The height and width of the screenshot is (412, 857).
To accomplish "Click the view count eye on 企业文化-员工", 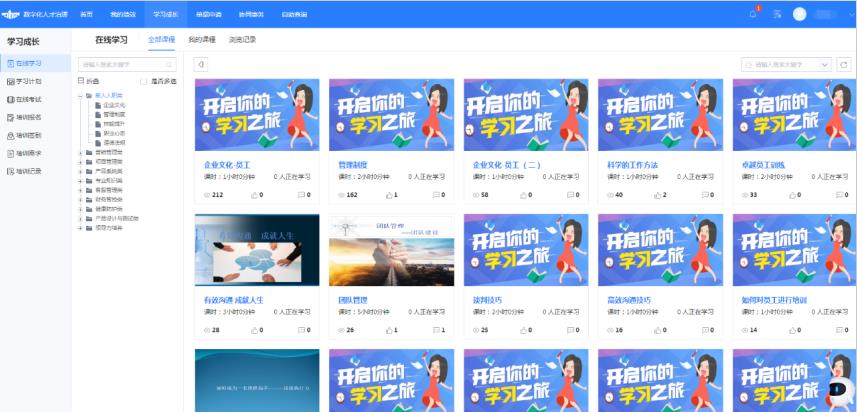I will pos(208,195).
